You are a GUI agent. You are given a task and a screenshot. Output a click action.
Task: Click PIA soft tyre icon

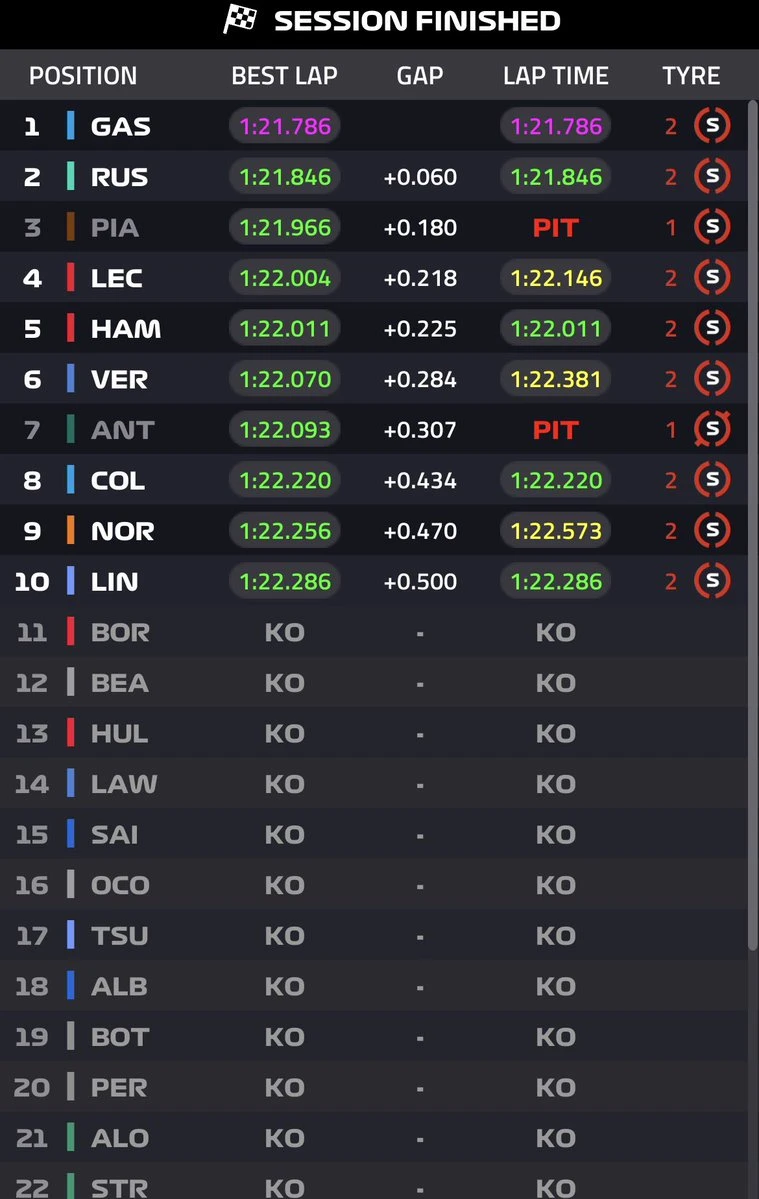[x=712, y=226]
